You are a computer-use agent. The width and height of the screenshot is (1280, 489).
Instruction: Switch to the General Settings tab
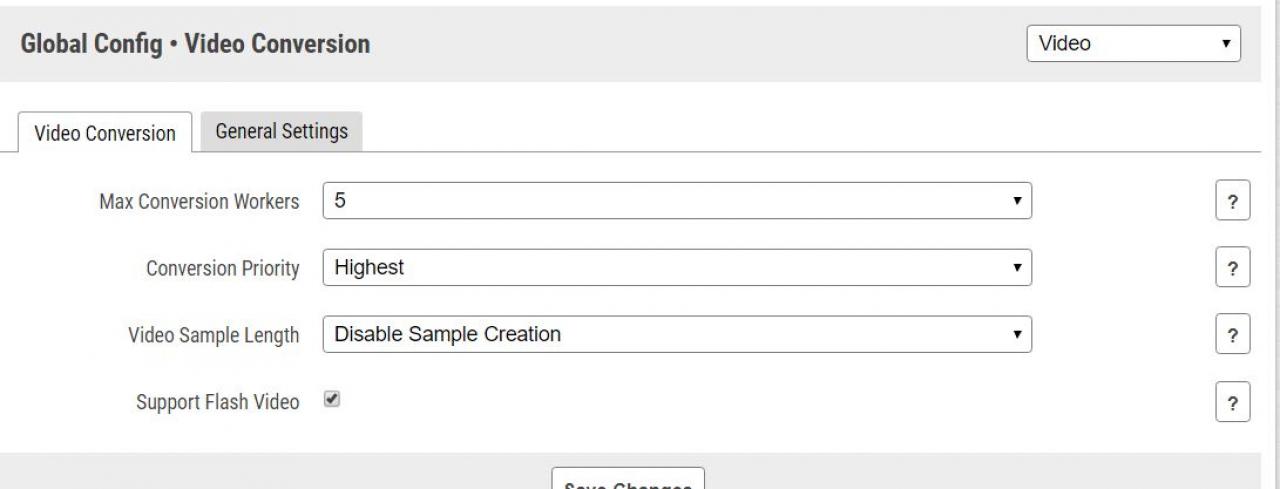pos(281,131)
